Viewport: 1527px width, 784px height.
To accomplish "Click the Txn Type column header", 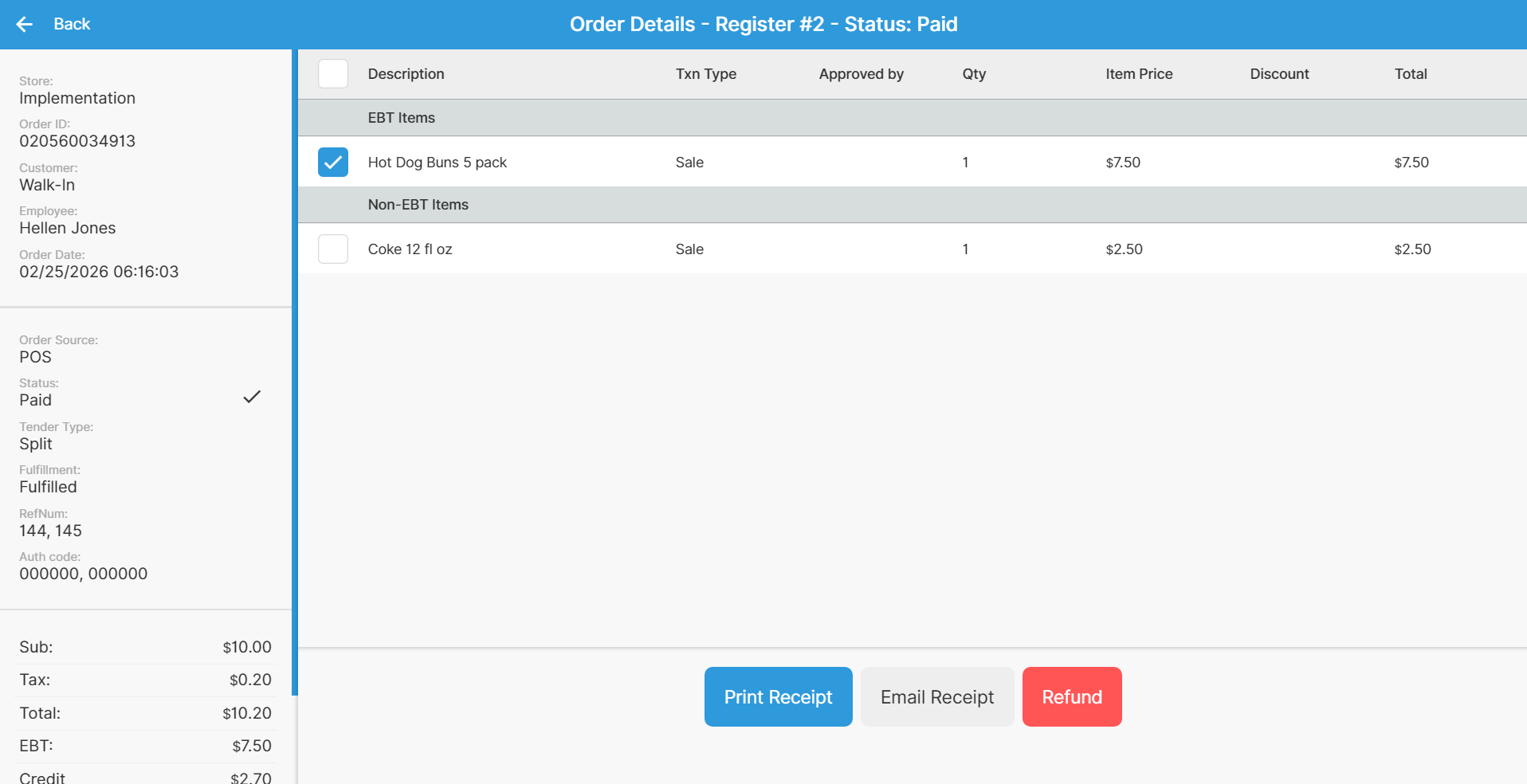I will pyautogui.click(x=705, y=74).
